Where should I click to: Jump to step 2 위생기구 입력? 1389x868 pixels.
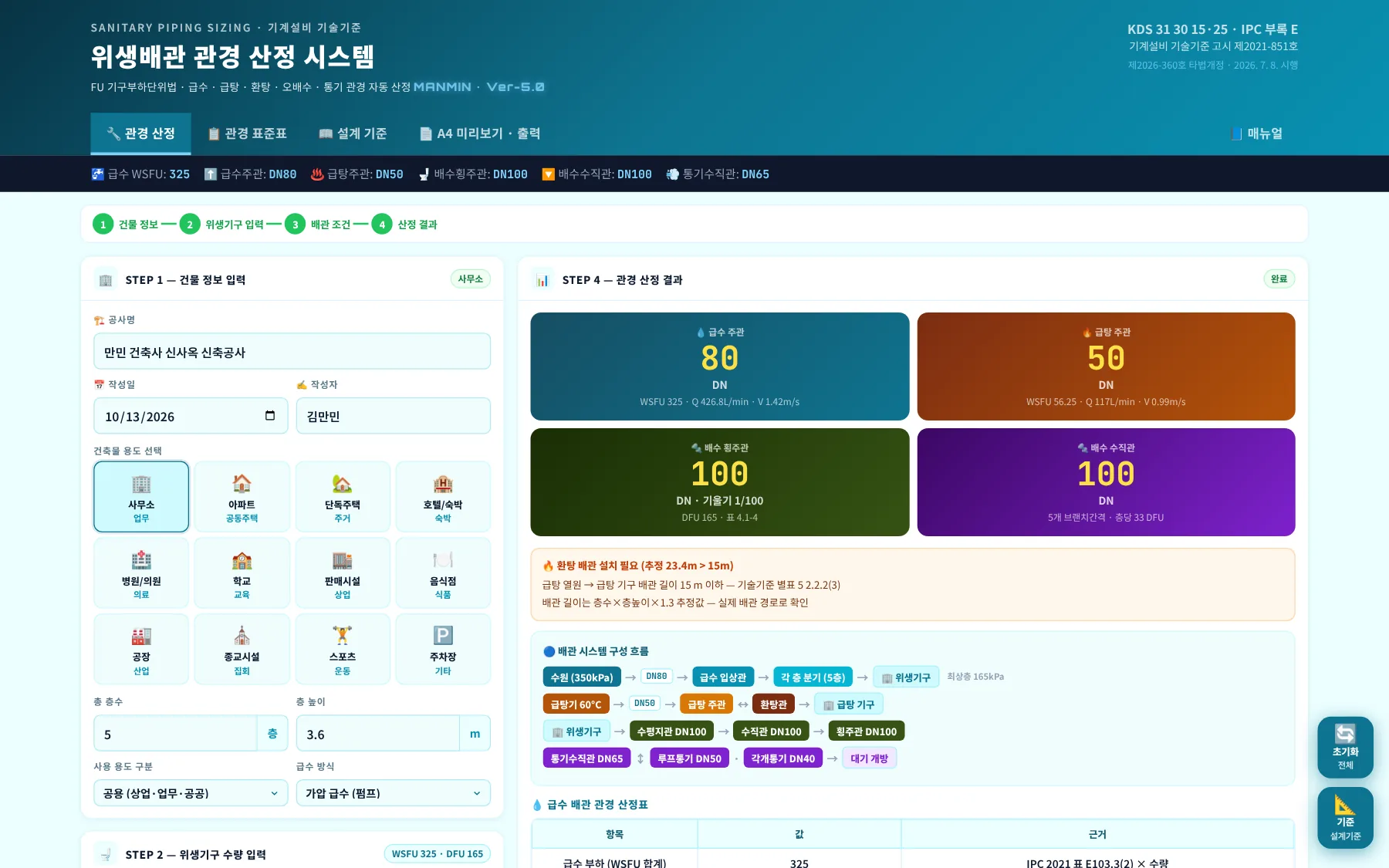(x=222, y=225)
